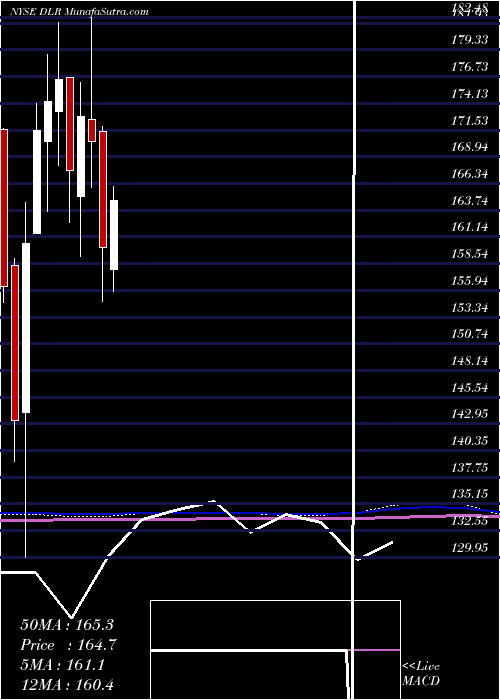Screen dimensions: 500x700
Task: Select the 155.94 price axis label
Action: click(468, 281)
